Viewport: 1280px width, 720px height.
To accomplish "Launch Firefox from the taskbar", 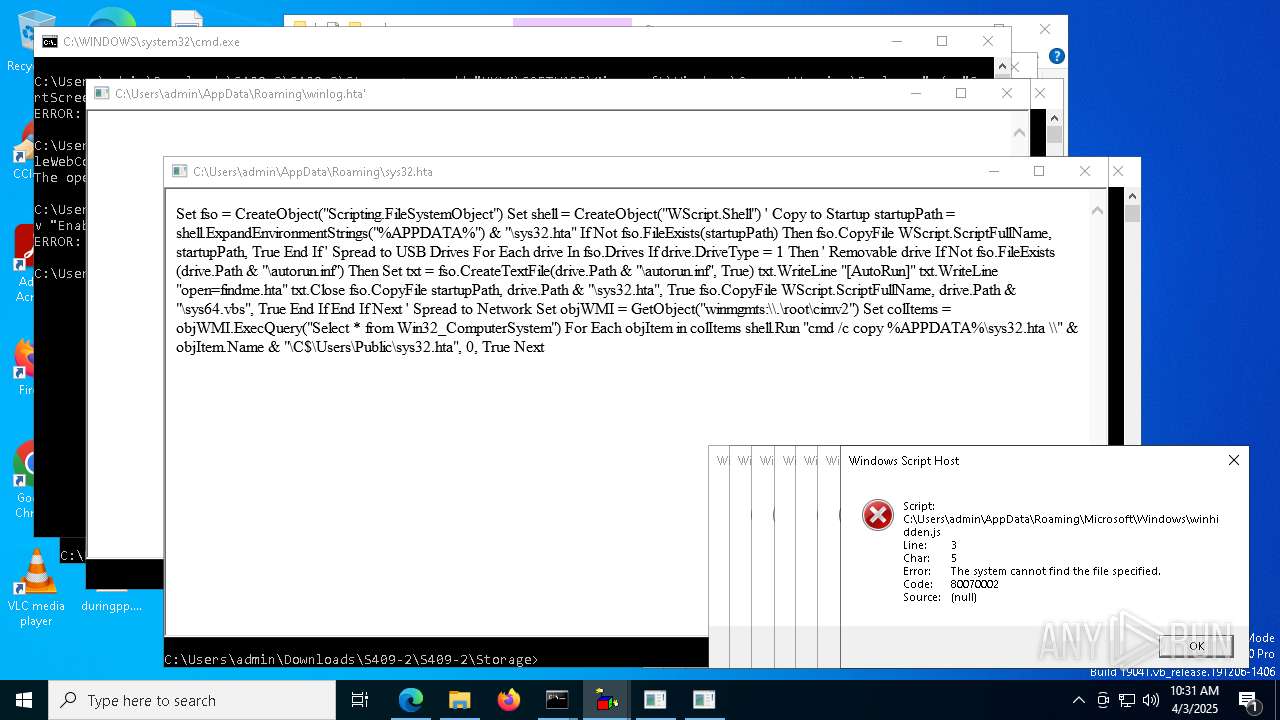I will coord(508,700).
